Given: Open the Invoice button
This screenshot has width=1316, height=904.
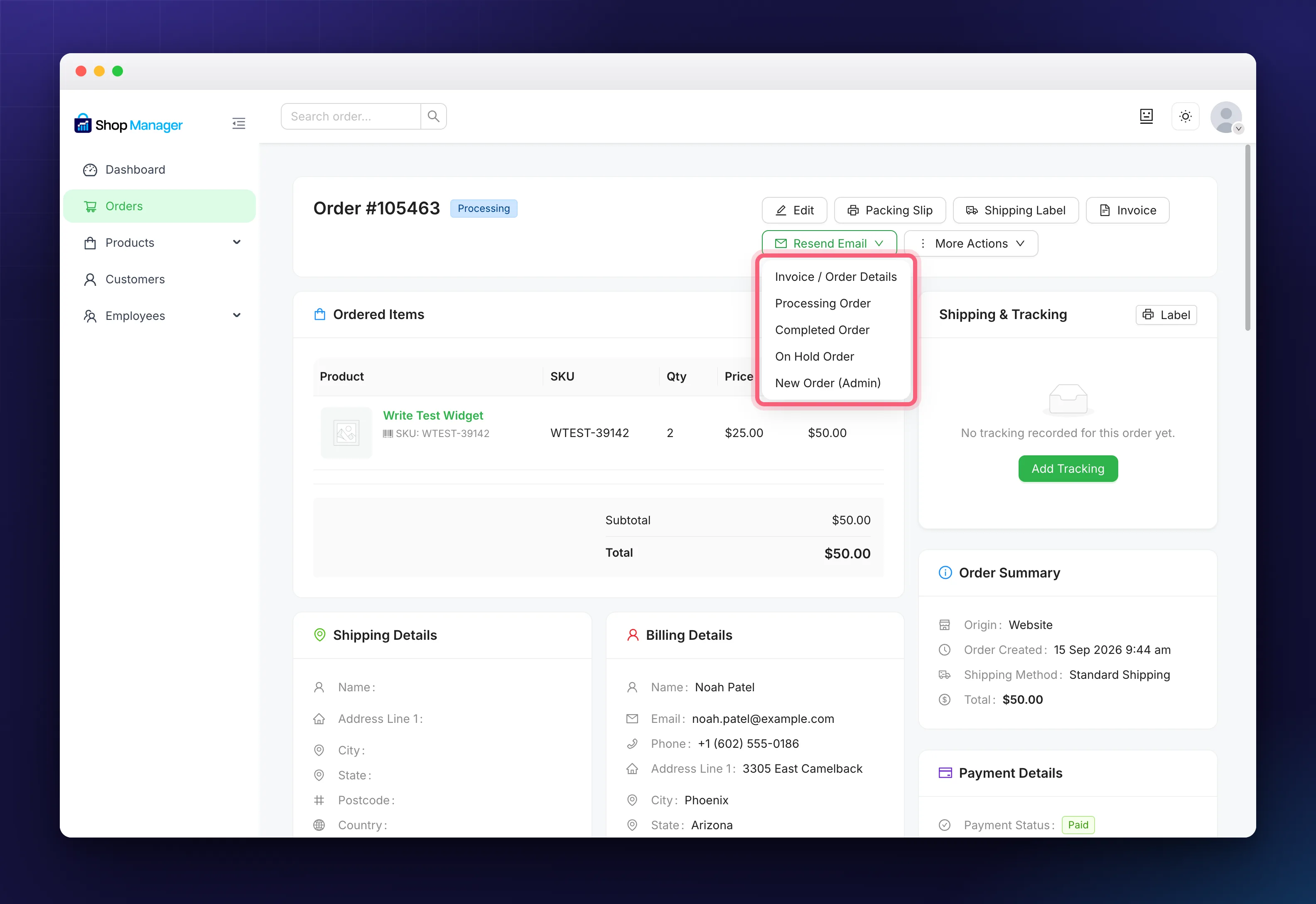Looking at the screenshot, I should [1127, 210].
